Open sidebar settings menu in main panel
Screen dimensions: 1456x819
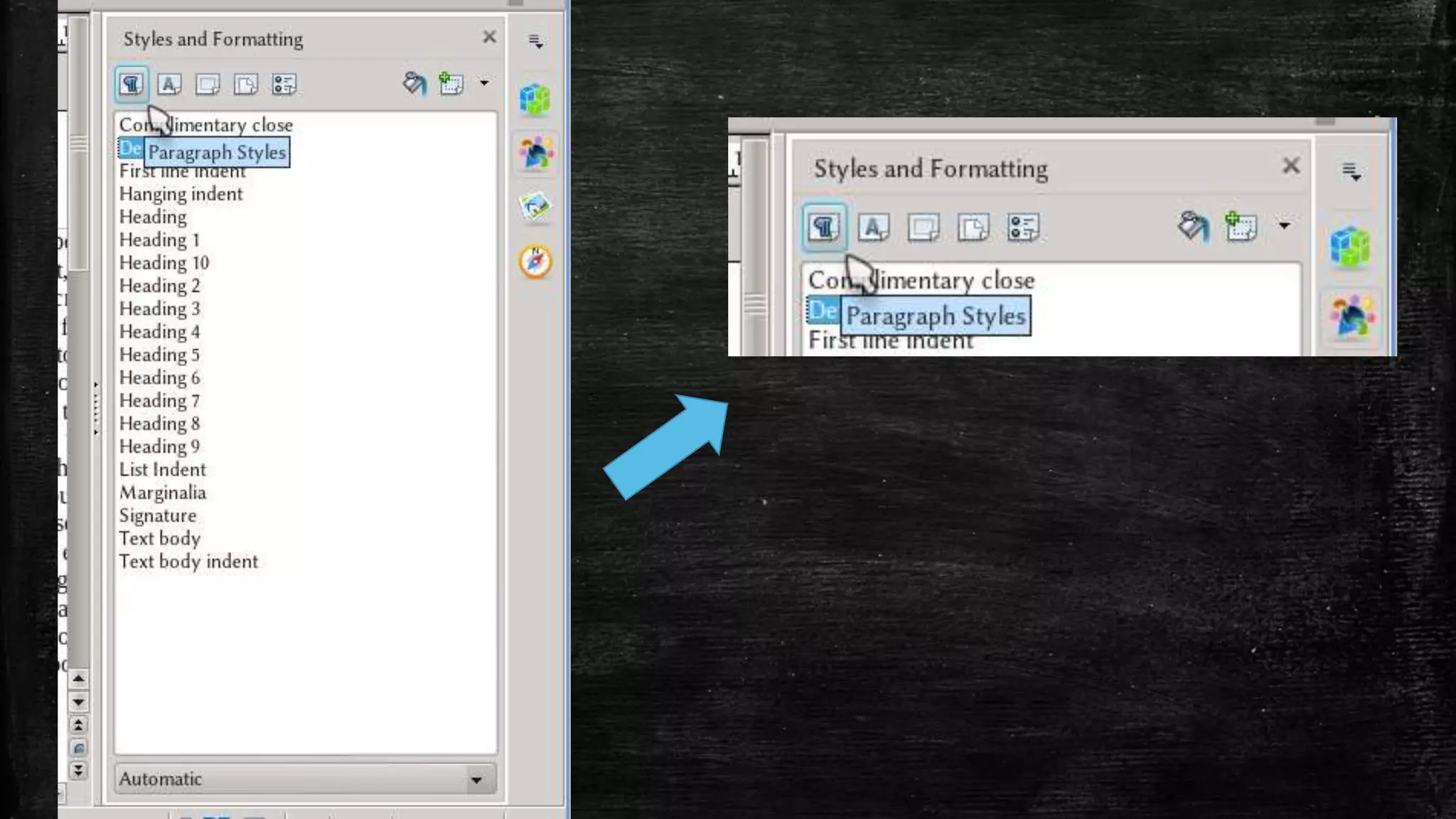point(536,42)
